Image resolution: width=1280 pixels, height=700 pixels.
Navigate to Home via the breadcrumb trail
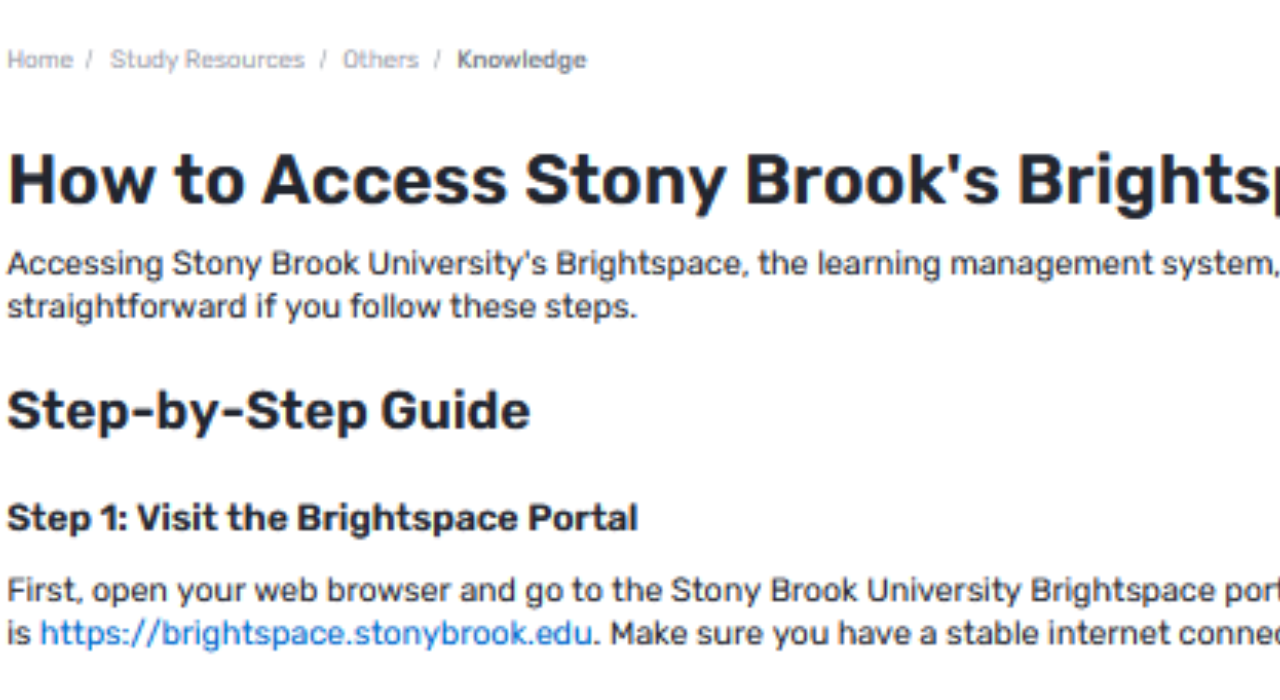click(39, 59)
